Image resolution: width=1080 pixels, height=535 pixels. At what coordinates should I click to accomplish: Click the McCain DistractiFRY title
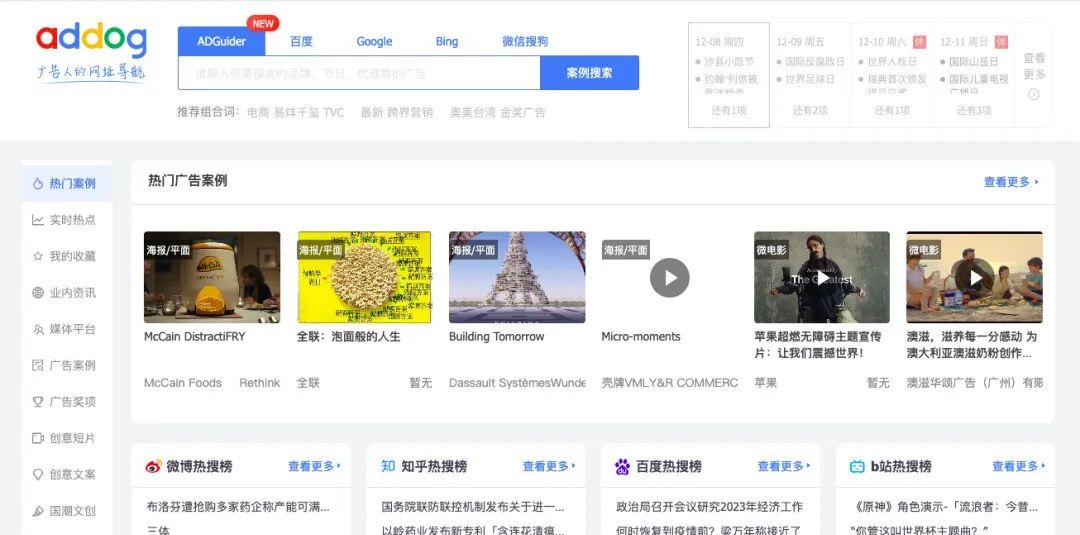pyautogui.click(x=194, y=337)
